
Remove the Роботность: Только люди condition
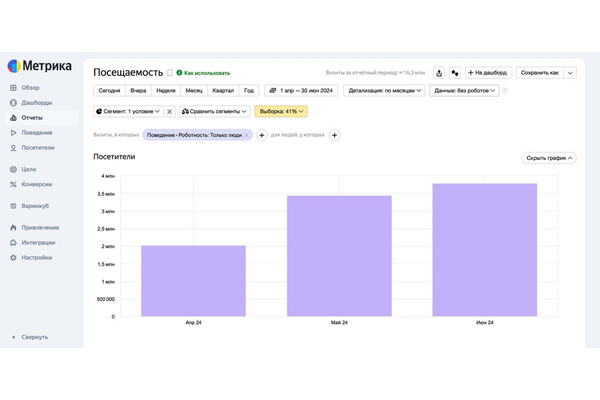click(x=247, y=135)
